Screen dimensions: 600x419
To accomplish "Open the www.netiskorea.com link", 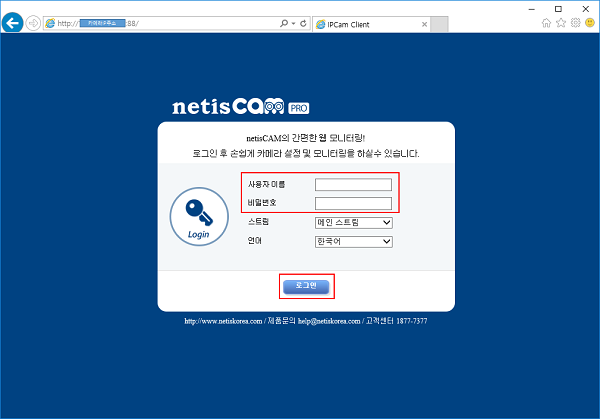I will [x=223, y=321].
